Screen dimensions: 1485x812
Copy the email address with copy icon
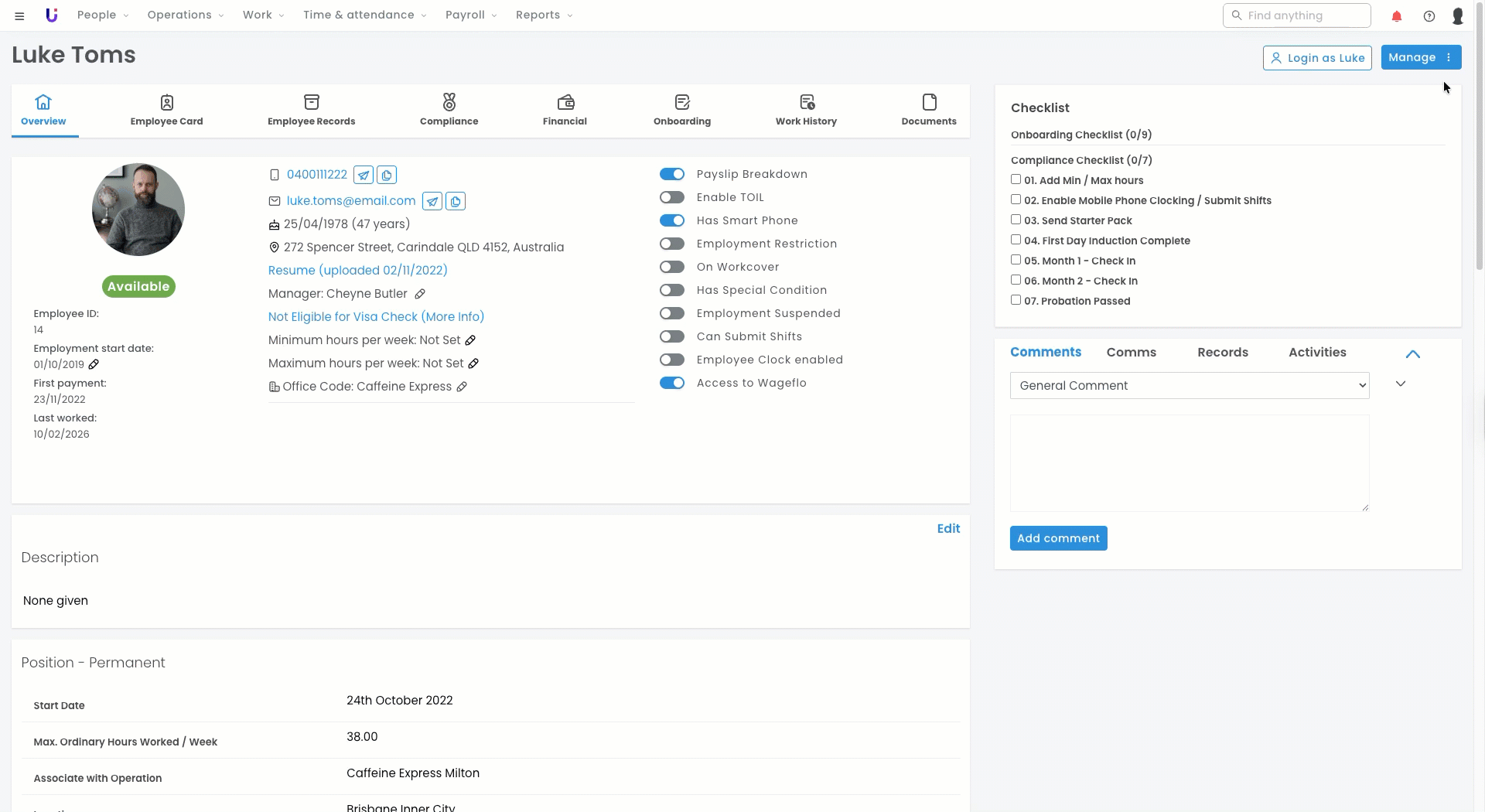tap(456, 202)
